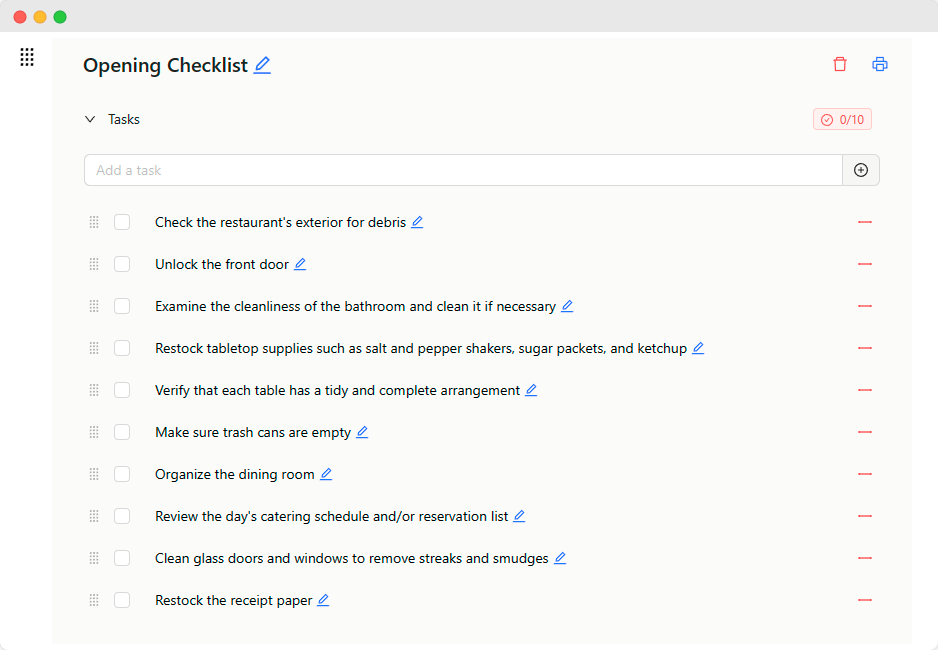Click the 'Tasks' section header label
The width and height of the screenshot is (938, 650).
click(x=124, y=120)
